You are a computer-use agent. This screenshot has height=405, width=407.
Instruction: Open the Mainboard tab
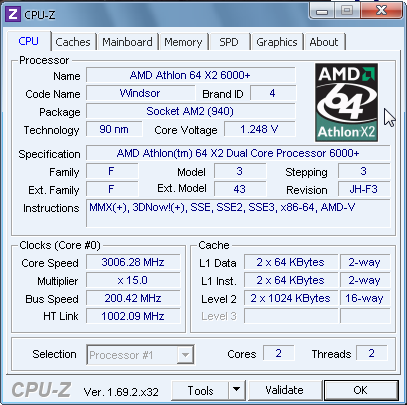click(127, 42)
